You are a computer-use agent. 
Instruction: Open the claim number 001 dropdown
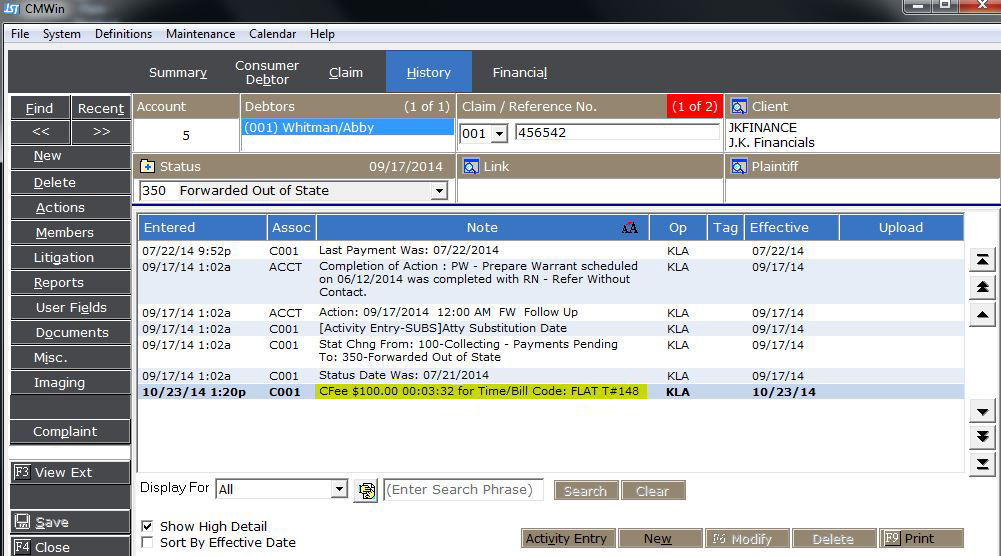pyautogui.click(x=500, y=133)
